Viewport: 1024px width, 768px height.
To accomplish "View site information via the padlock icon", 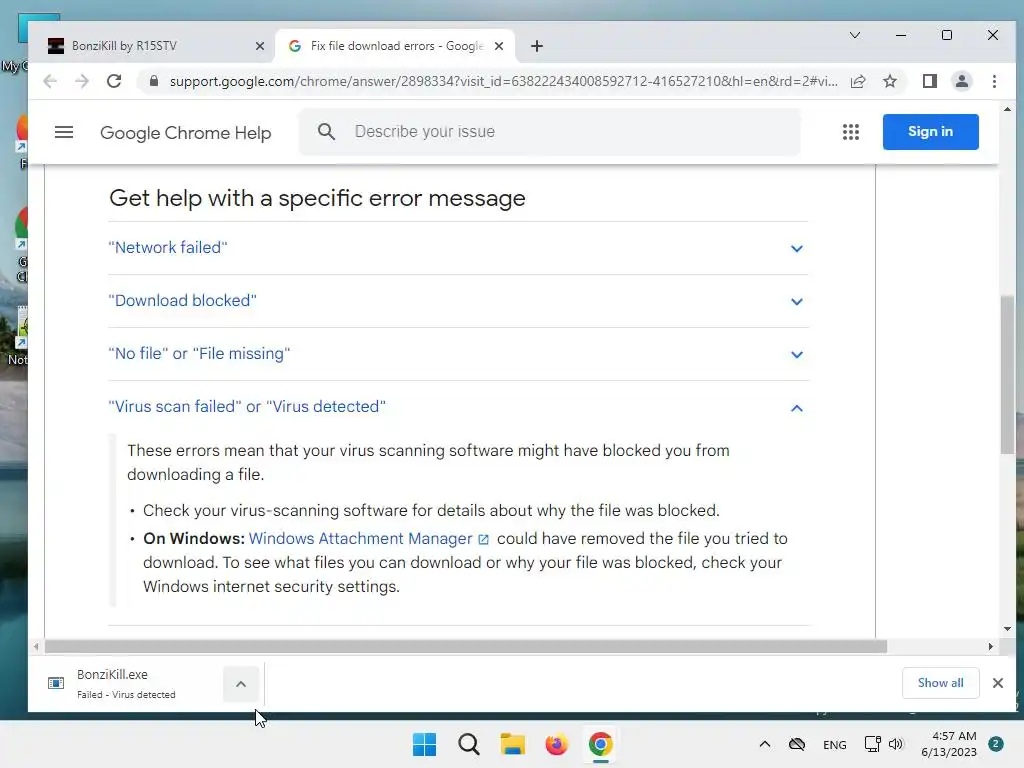I will click(154, 81).
